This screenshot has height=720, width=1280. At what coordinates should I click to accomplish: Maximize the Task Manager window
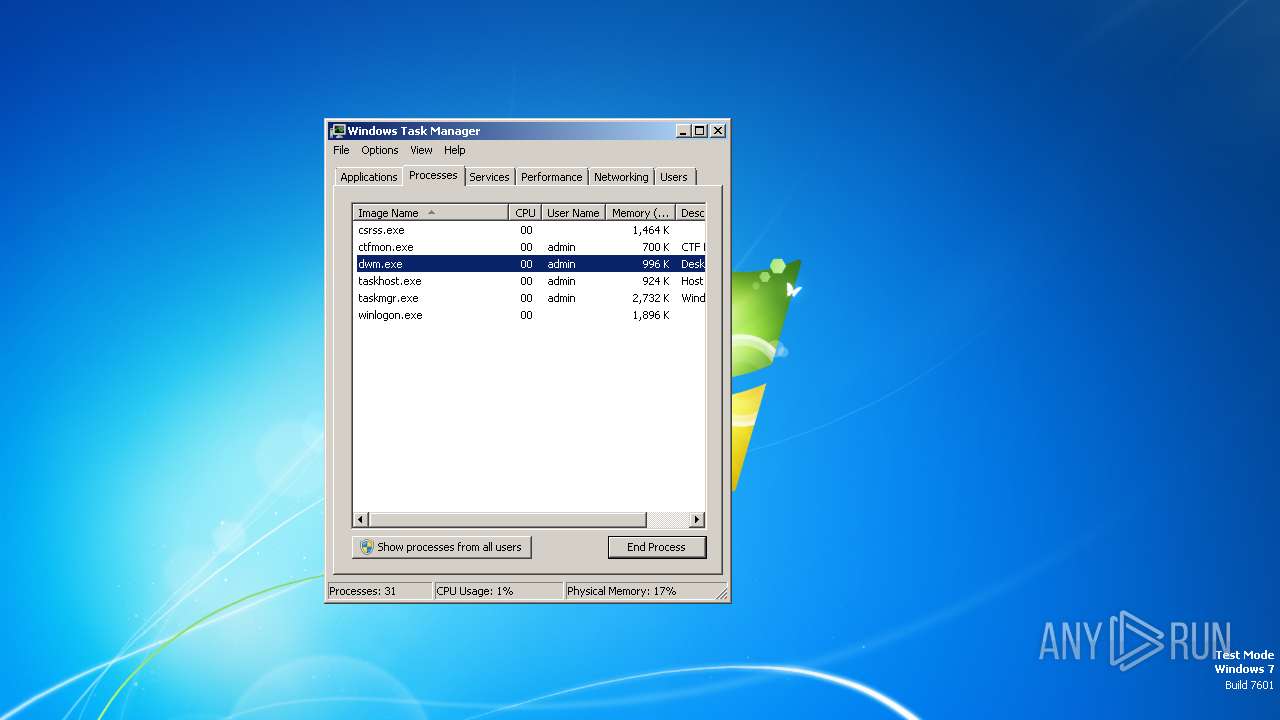699,131
